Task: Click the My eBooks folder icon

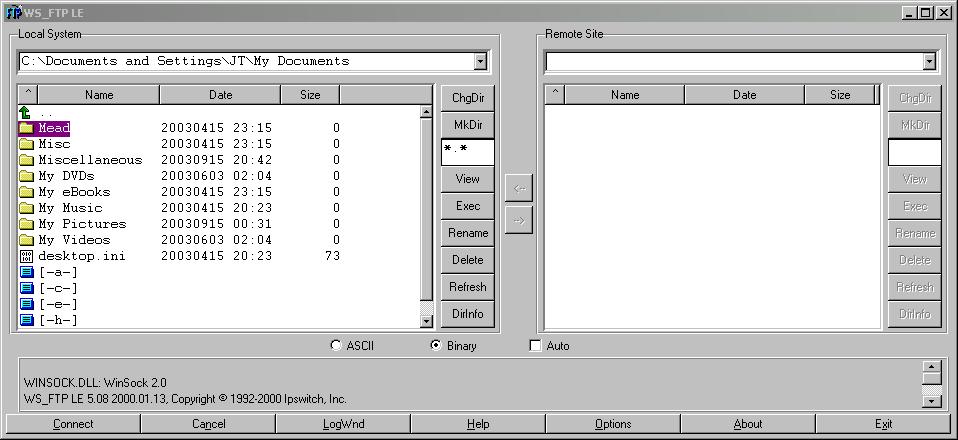Action: (x=26, y=192)
